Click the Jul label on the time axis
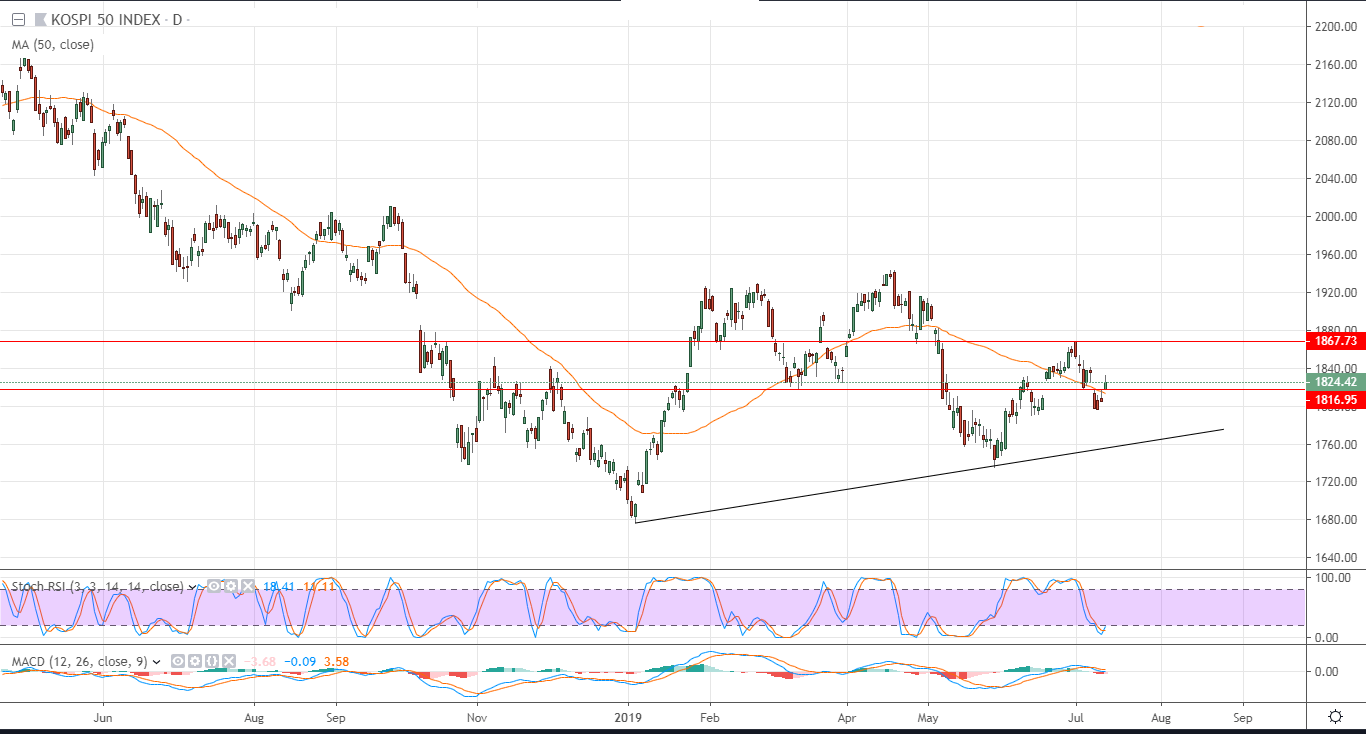Screen dimensions: 1366x734 pos(1077,717)
